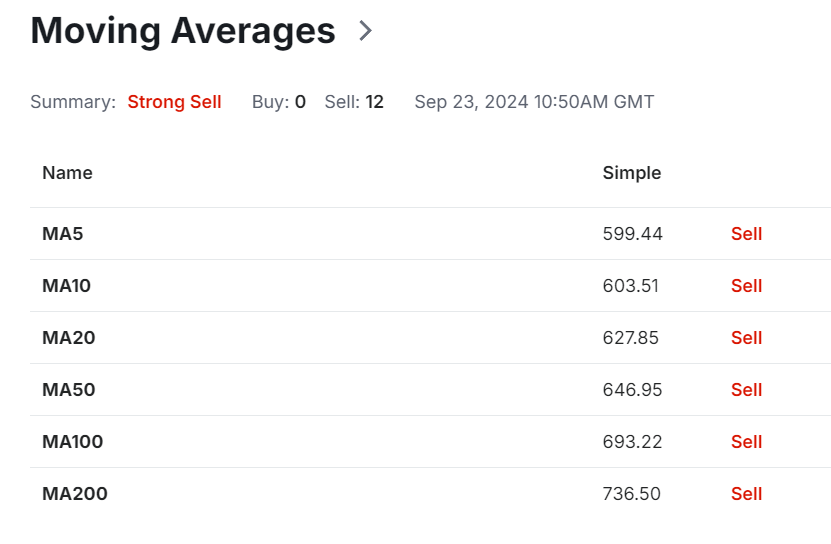
Task: Select the Strong Sell summary label
Action: pos(174,101)
